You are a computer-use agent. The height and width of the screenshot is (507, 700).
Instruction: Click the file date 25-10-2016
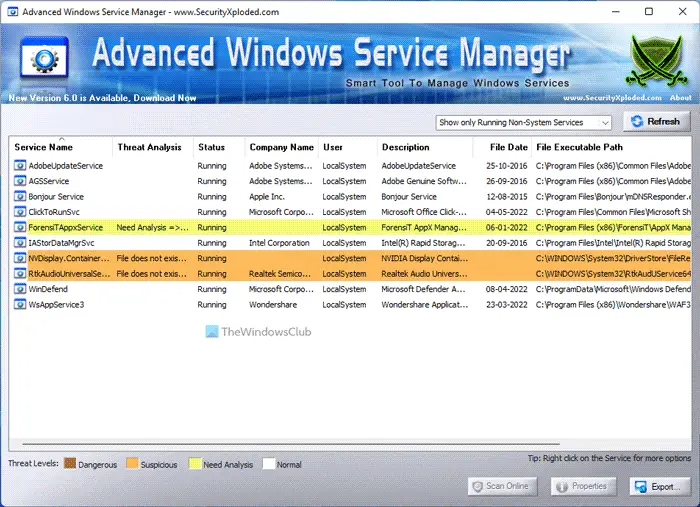pos(507,166)
